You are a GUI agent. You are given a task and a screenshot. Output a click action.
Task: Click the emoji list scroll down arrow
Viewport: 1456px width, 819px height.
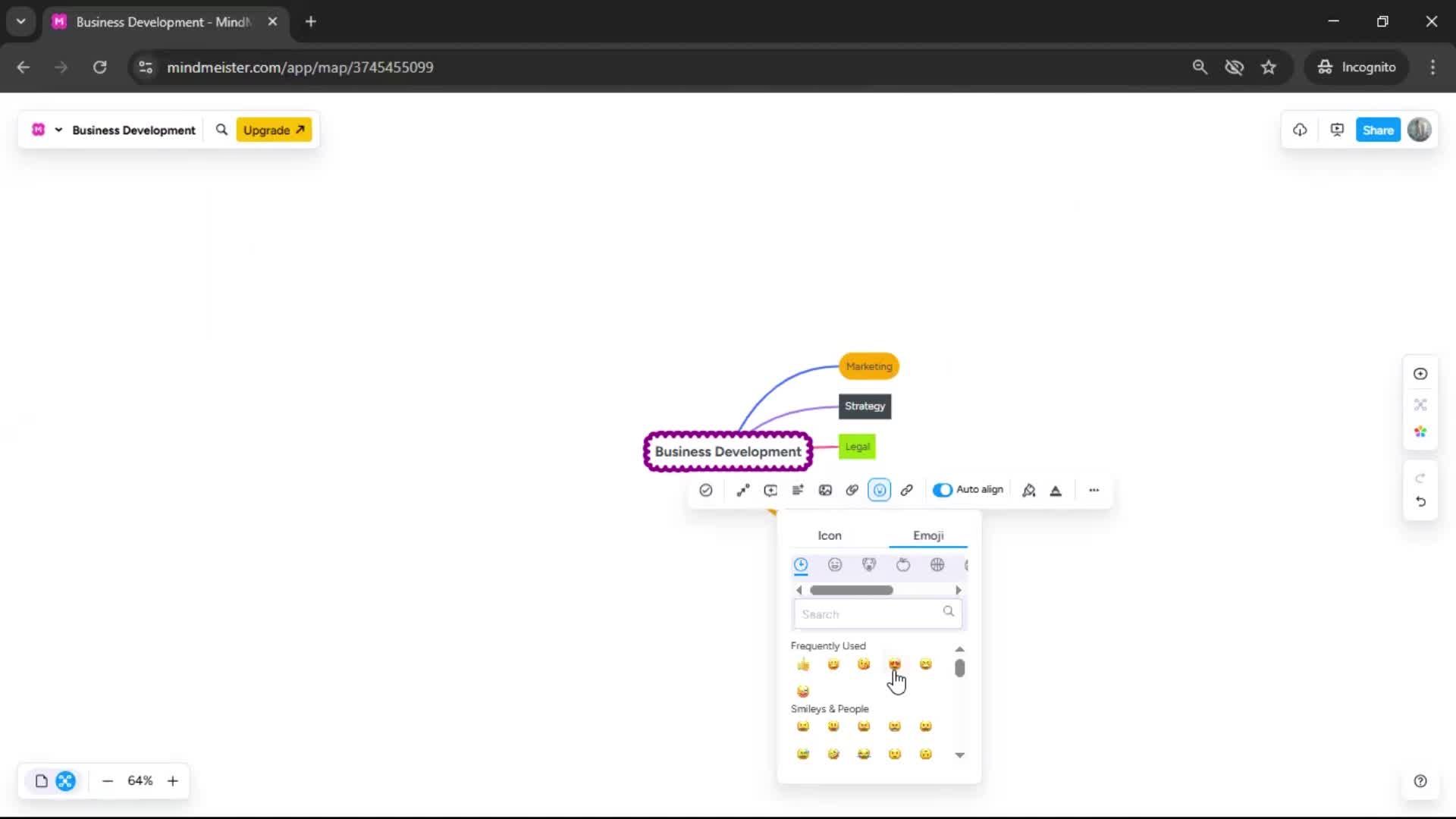[960, 755]
